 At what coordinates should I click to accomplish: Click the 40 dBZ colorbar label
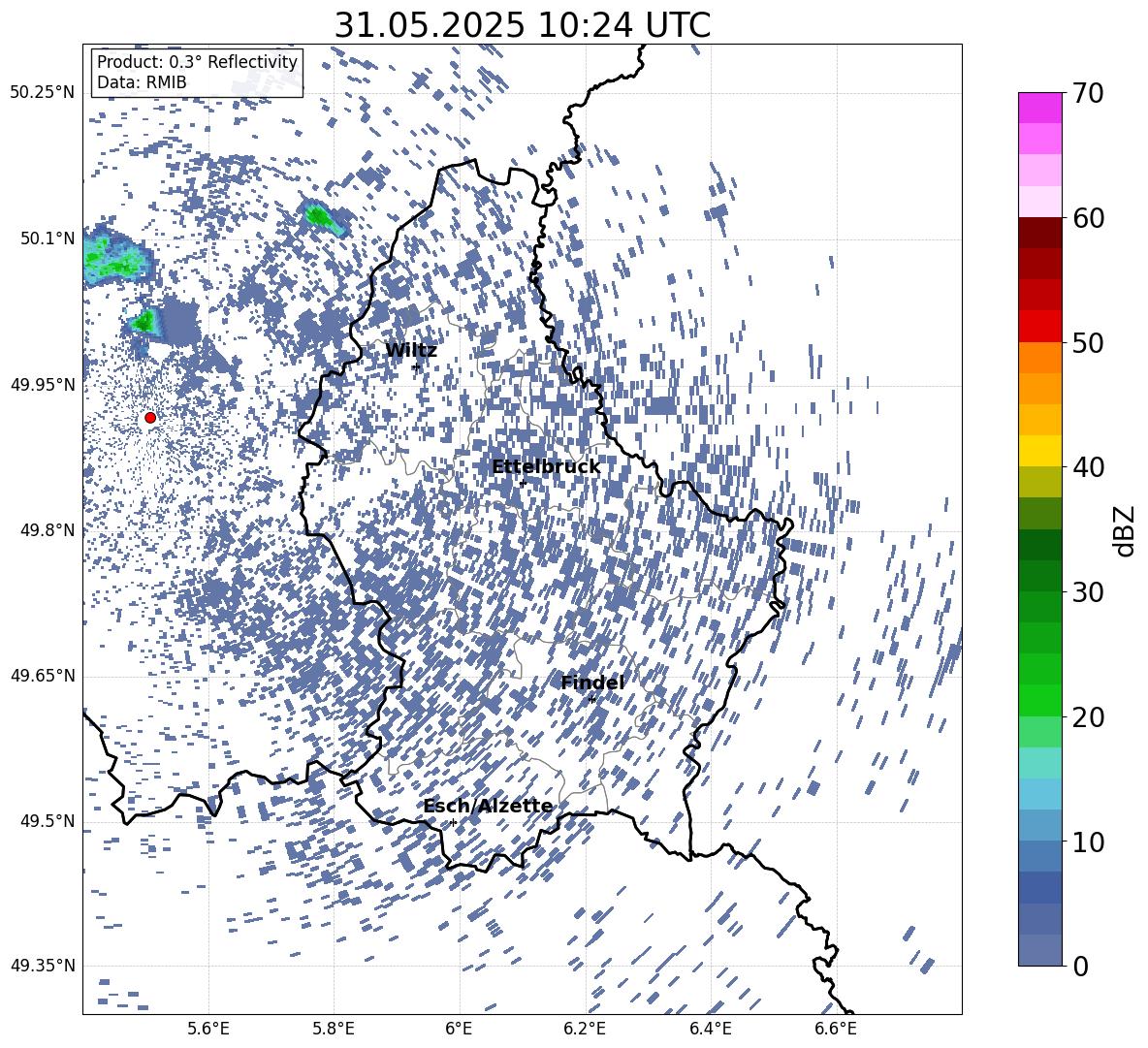1088,467
